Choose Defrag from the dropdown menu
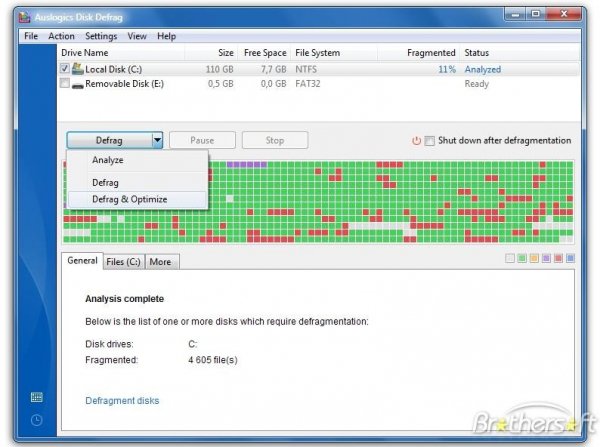600x447 pixels. click(137, 183)
